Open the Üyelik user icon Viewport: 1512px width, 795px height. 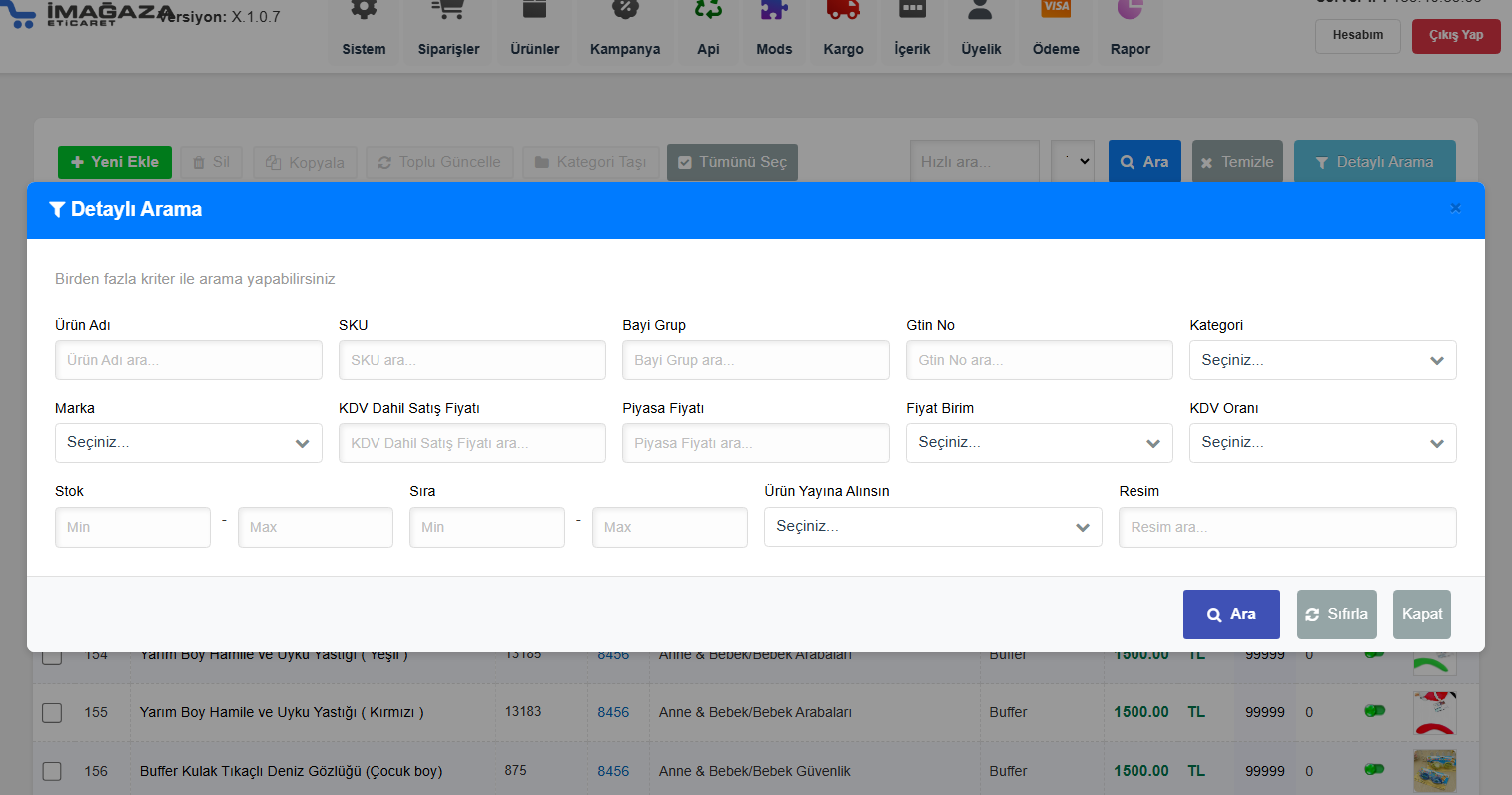(x=981, y=10)
